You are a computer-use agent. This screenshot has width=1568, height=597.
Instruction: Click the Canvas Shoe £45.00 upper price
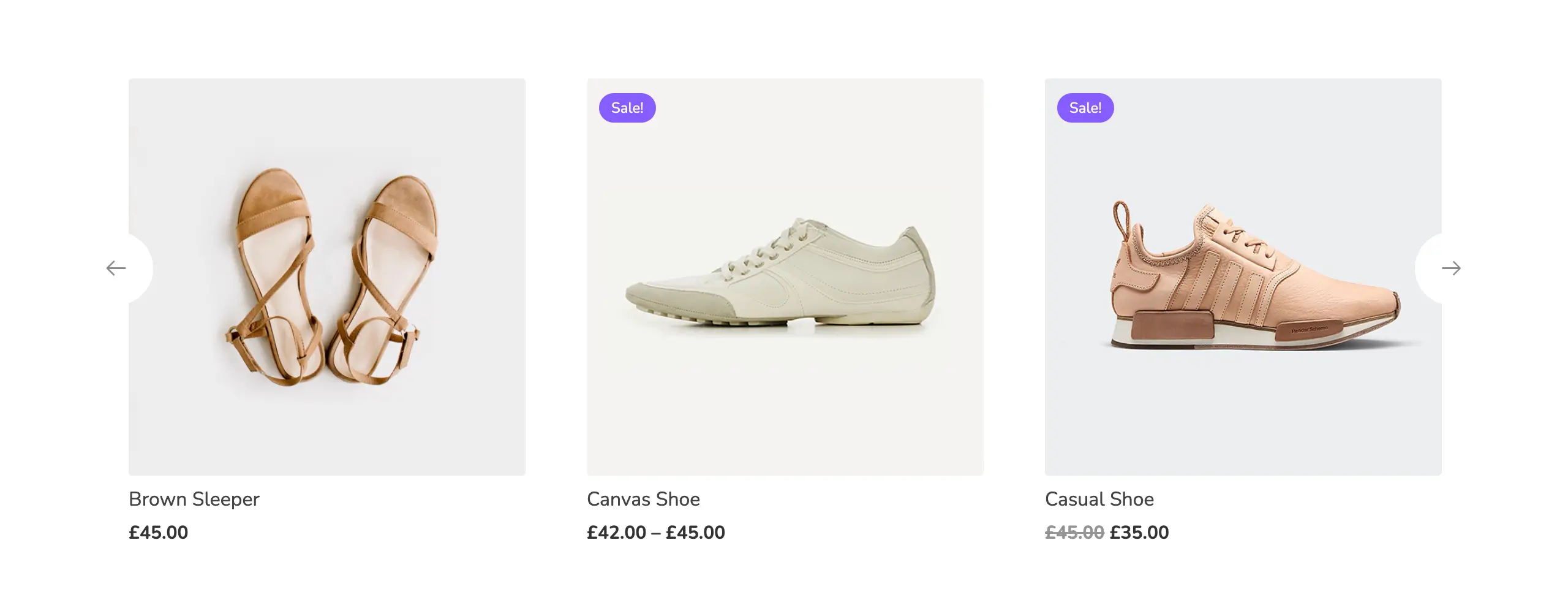[695, 533]
